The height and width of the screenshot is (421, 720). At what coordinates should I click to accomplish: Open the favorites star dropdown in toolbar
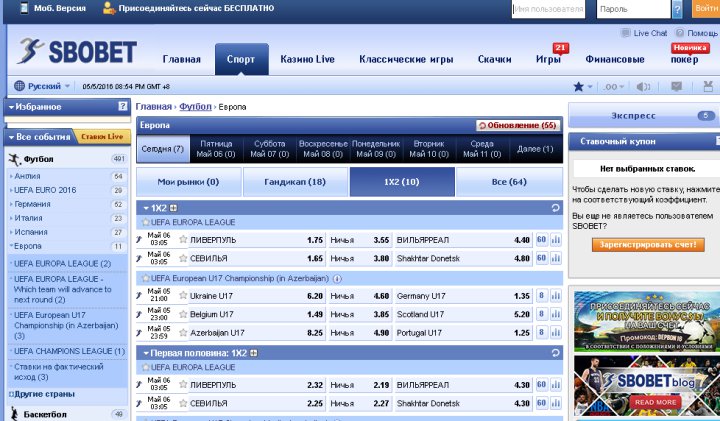coord(583,86)
